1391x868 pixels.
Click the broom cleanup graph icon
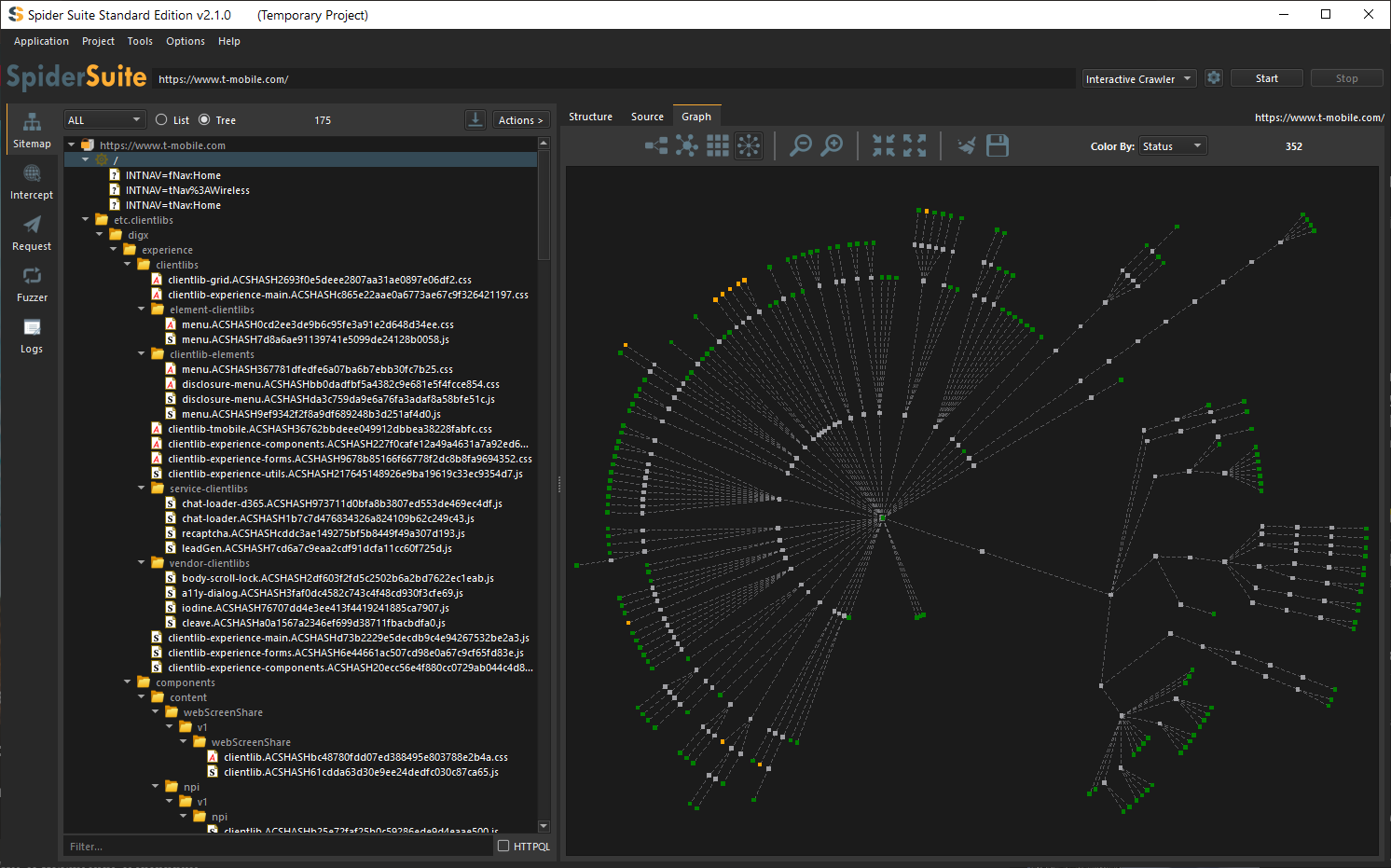click(x=967, y=145)
